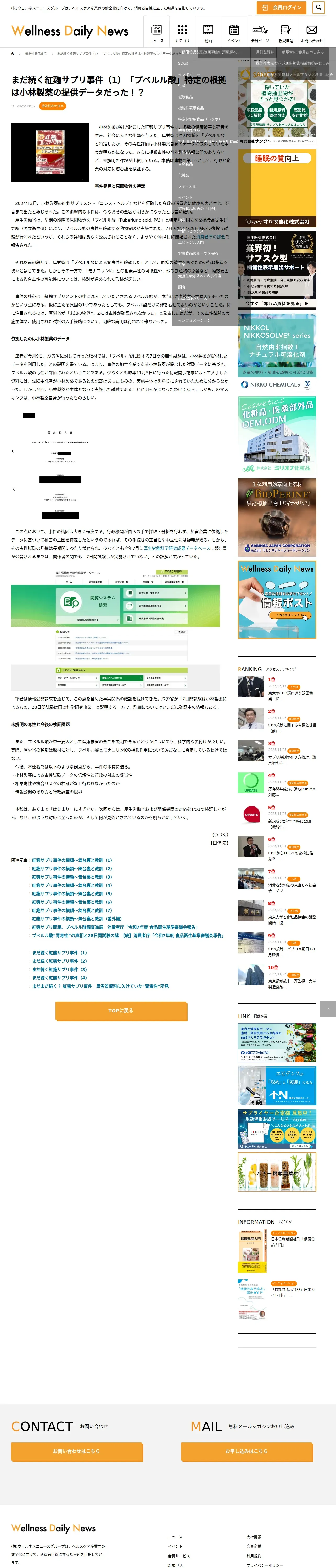Screen dimensions: 336x1568
Task: Click the 業界初 サブスク型 banner ad
Action: pos(277,270)
